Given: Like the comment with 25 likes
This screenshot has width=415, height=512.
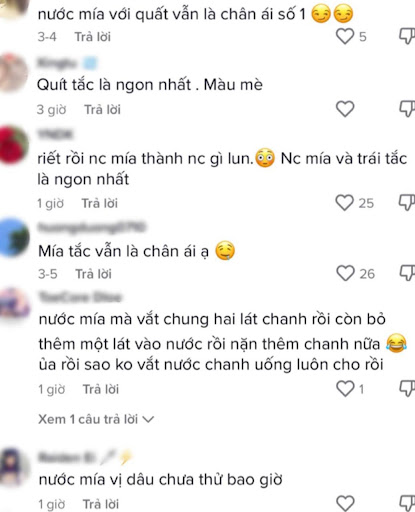Looking at the screenshot, I should [x=344, y=203].
